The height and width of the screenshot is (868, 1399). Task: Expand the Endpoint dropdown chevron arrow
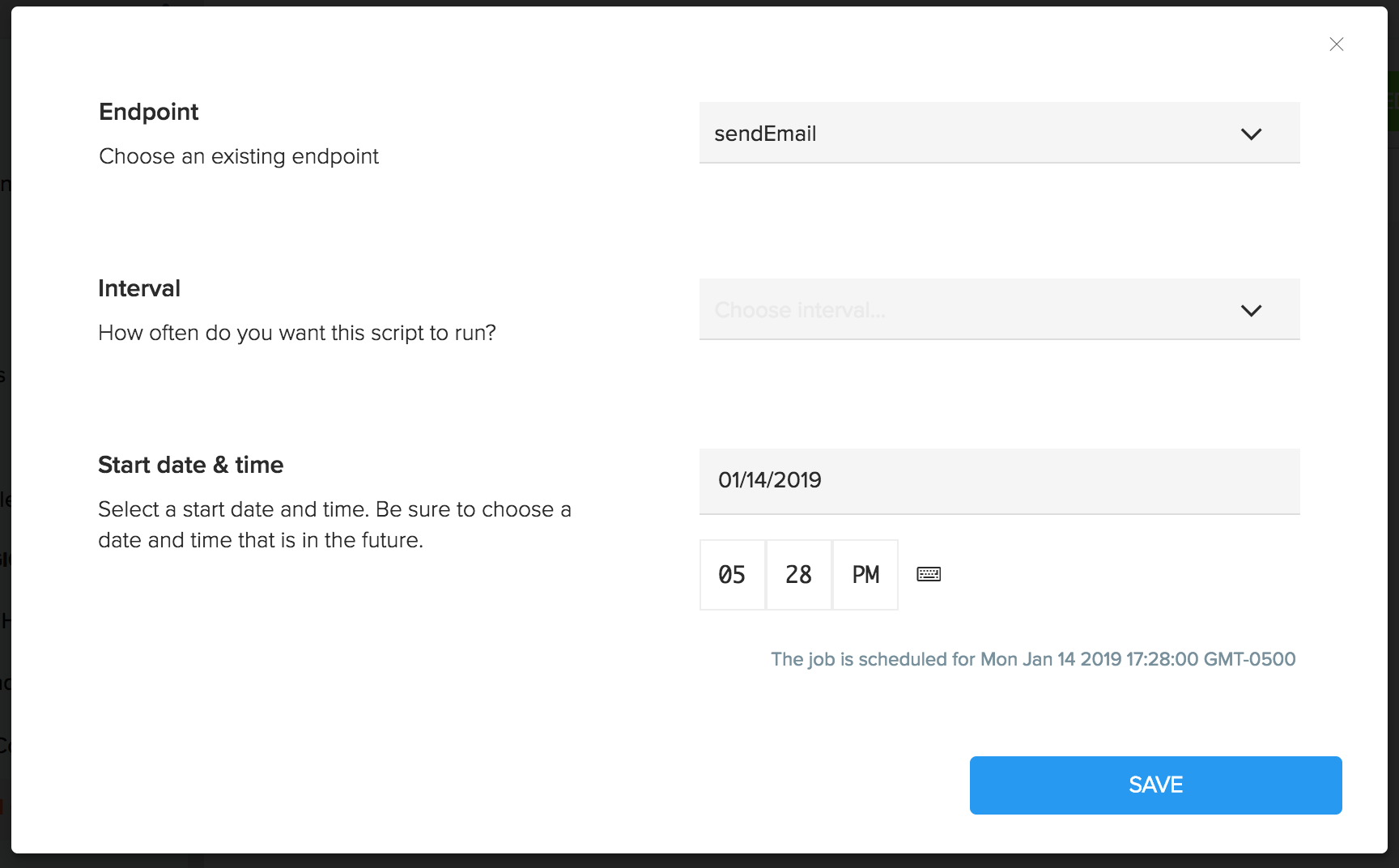[x=1251, y=134]
